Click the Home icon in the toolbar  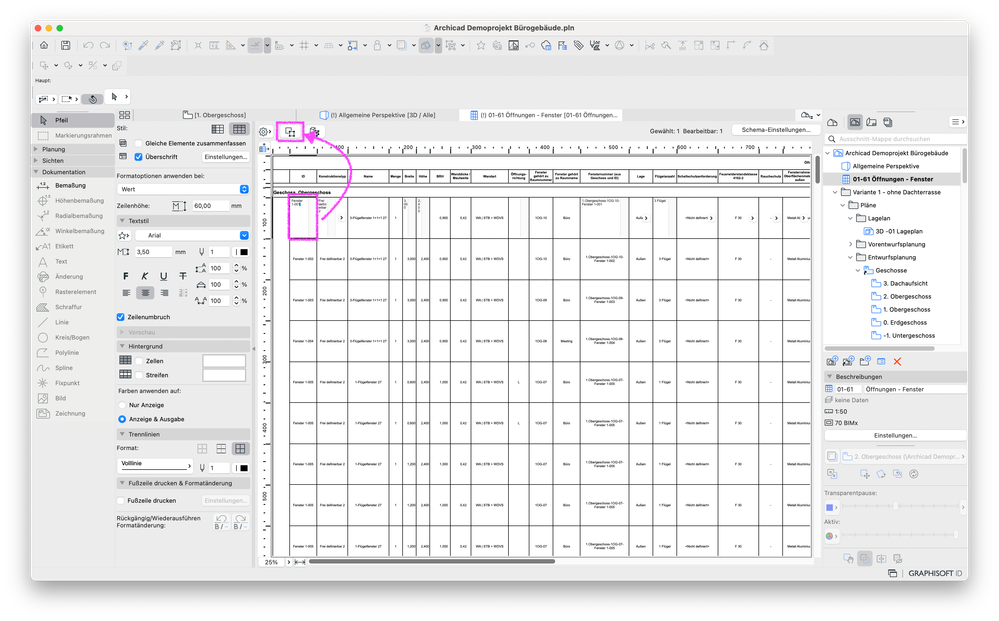(44, 45)
